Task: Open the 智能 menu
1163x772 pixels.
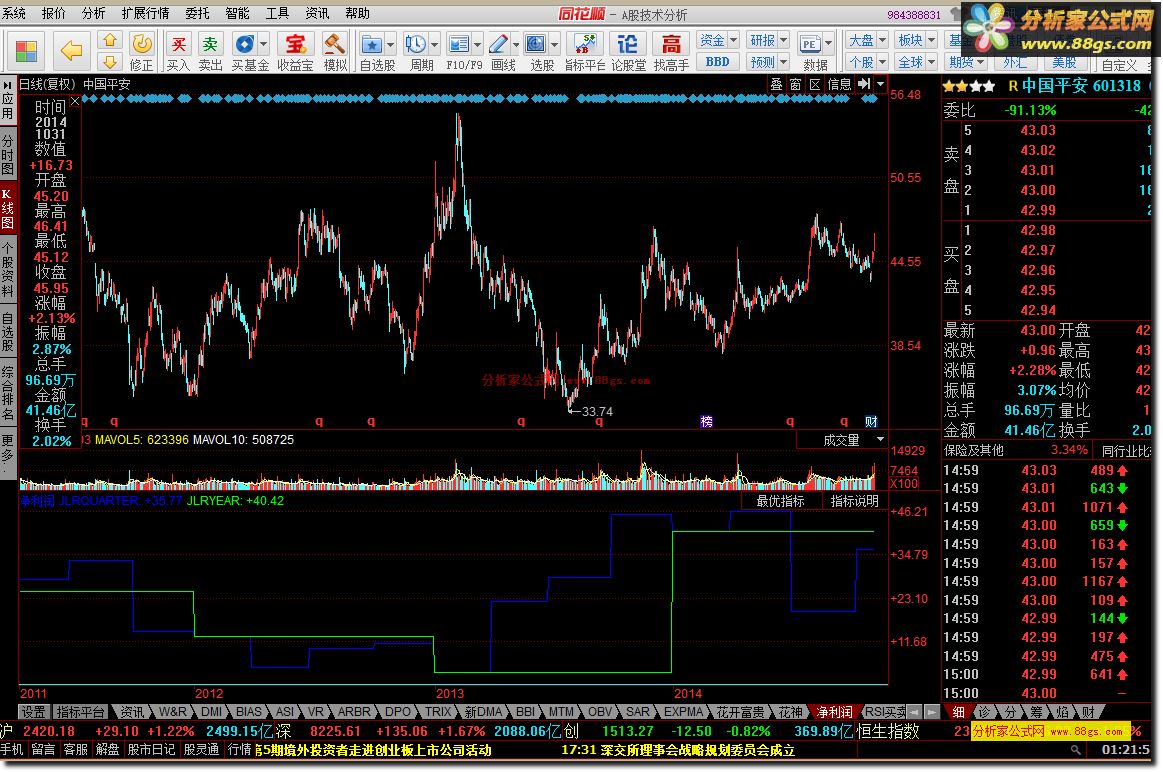Action: (237, 13)
